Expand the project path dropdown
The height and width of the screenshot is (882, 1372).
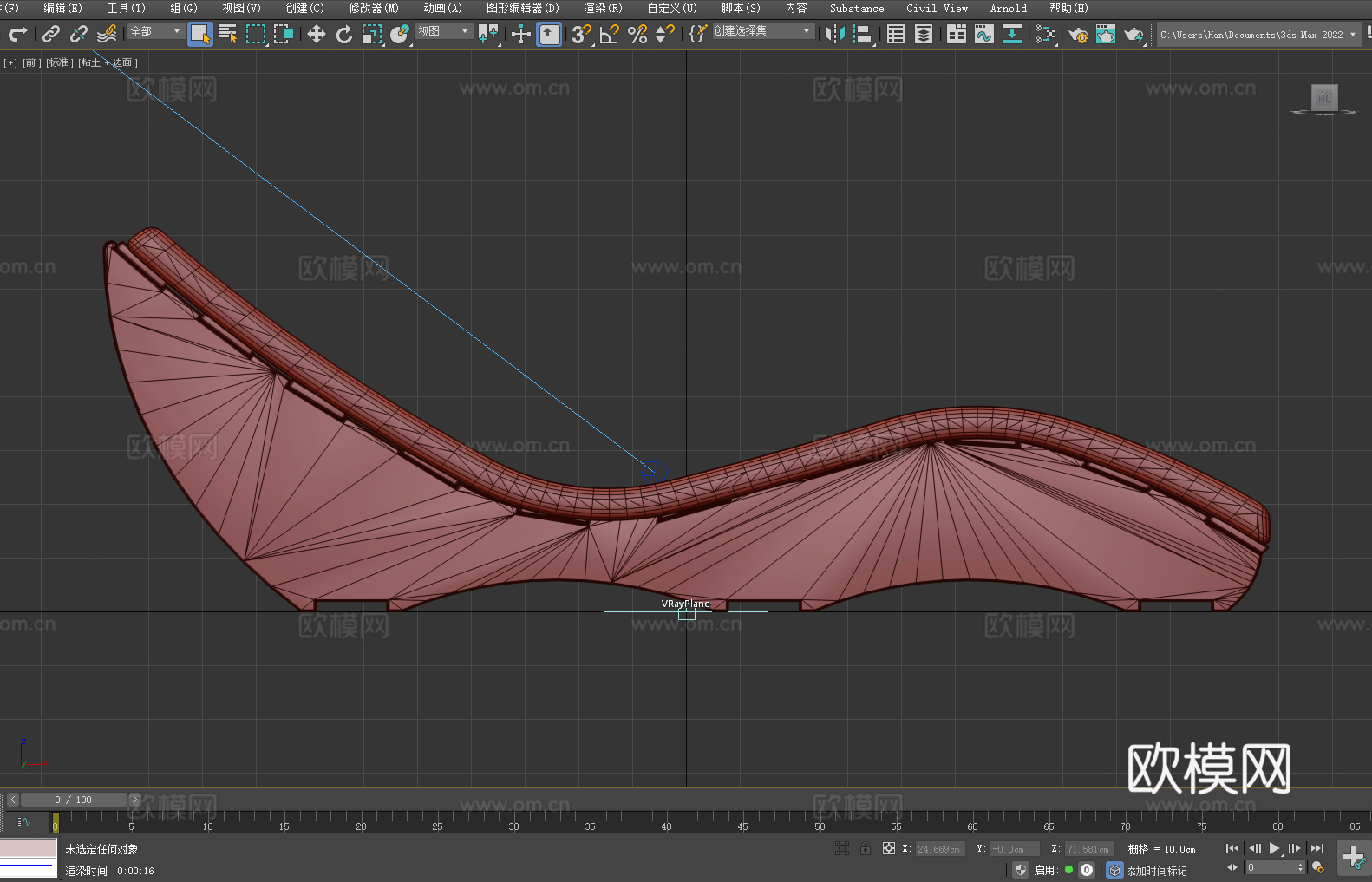(1352, 35)
